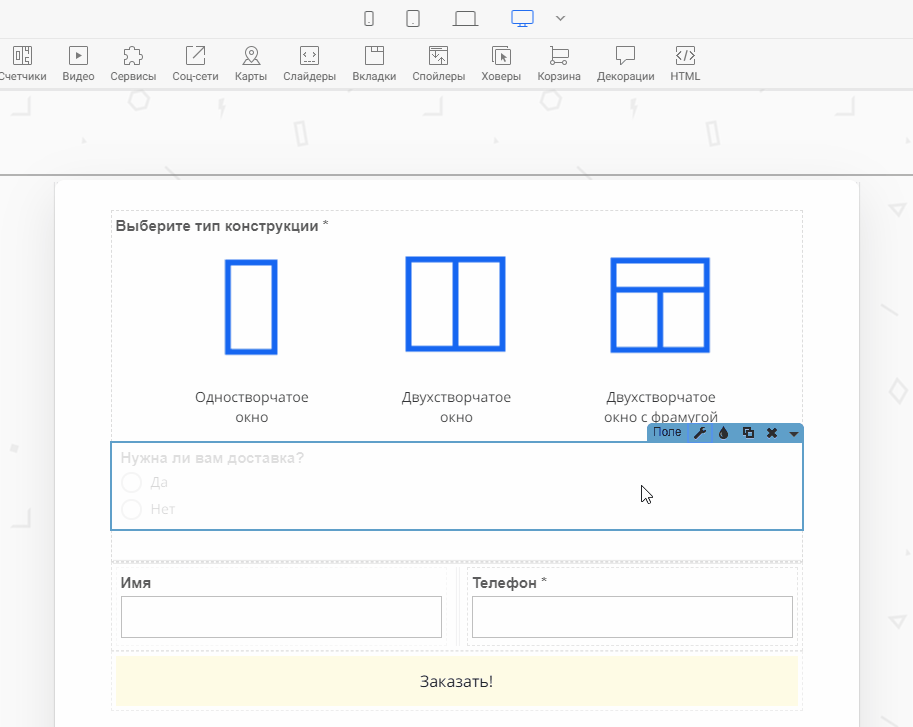Open the Видео widget category
The image size is (913, 727).
click(x=78, y=62)
